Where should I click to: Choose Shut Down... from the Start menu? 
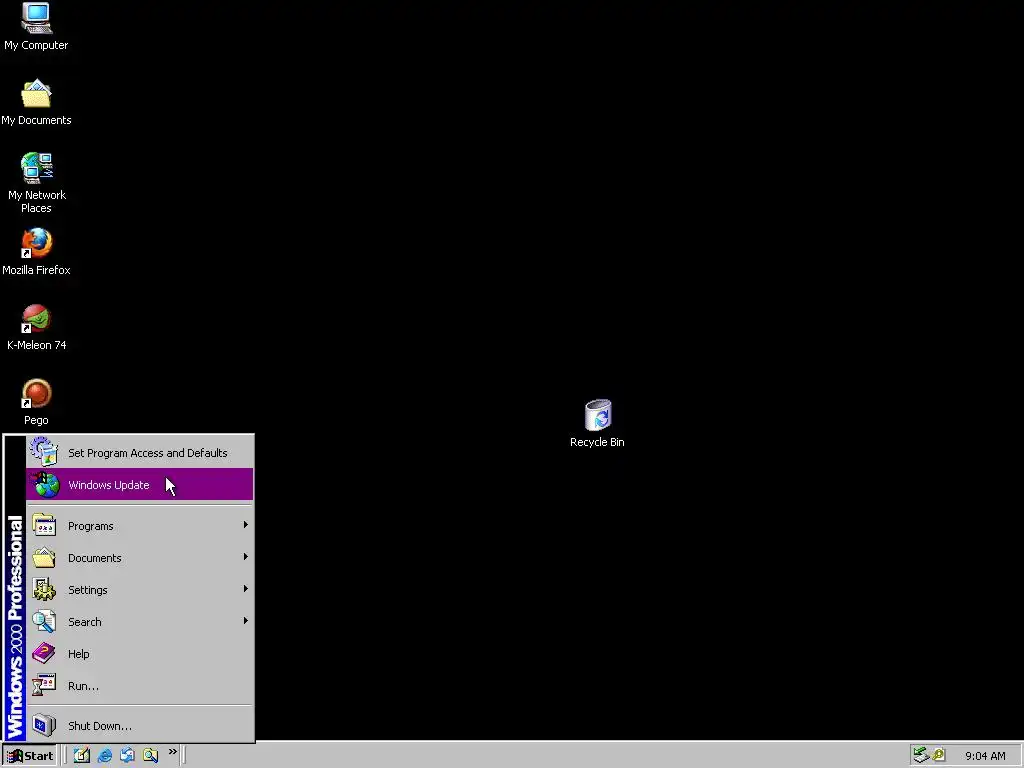pyautogui.click(x=140, y=726)
